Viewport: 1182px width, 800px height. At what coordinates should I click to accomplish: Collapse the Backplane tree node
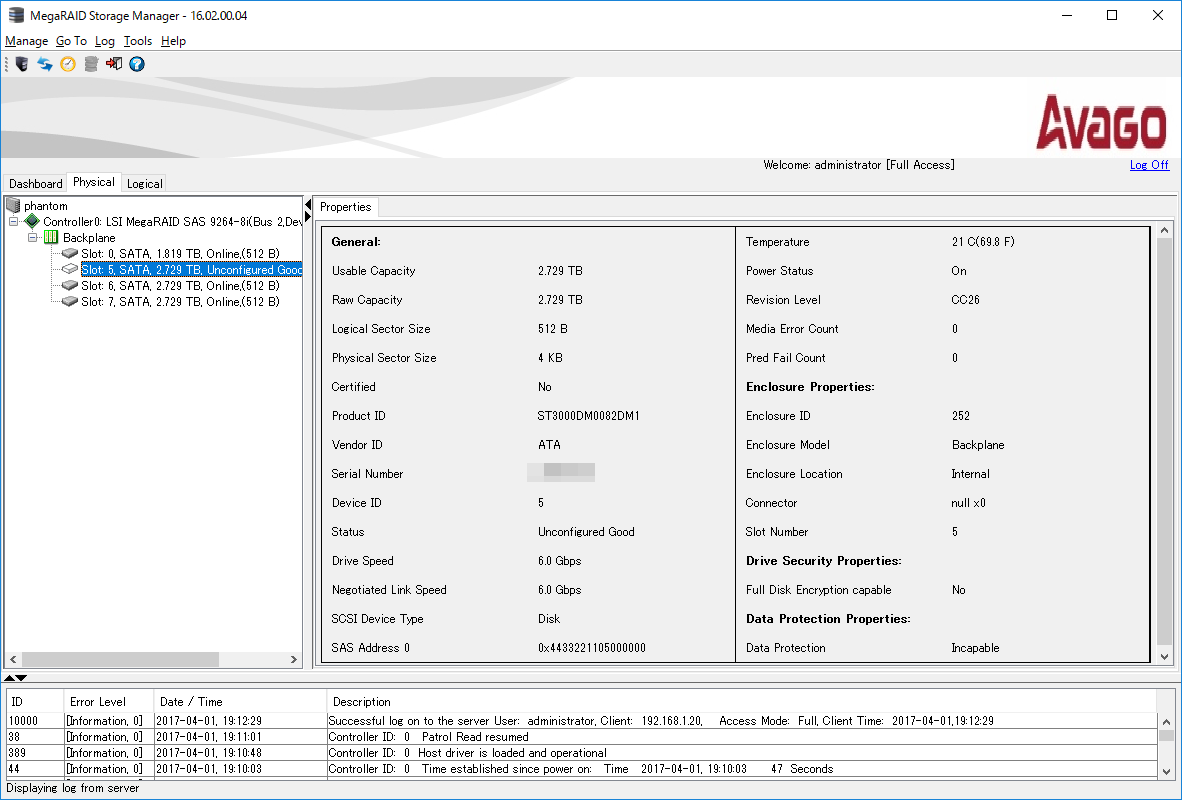[x=33, y=238]
